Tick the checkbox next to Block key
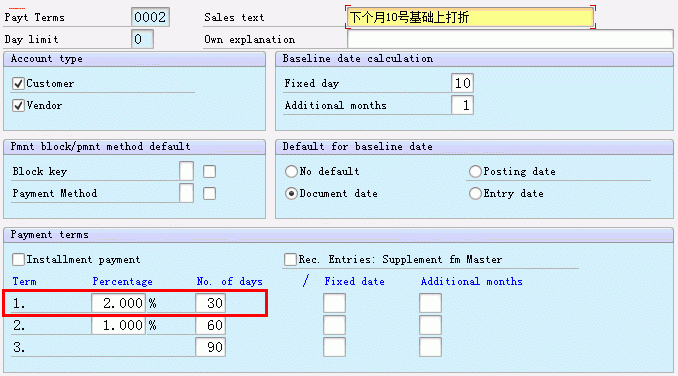The image size is (678, 376). [x=209, y=172]
